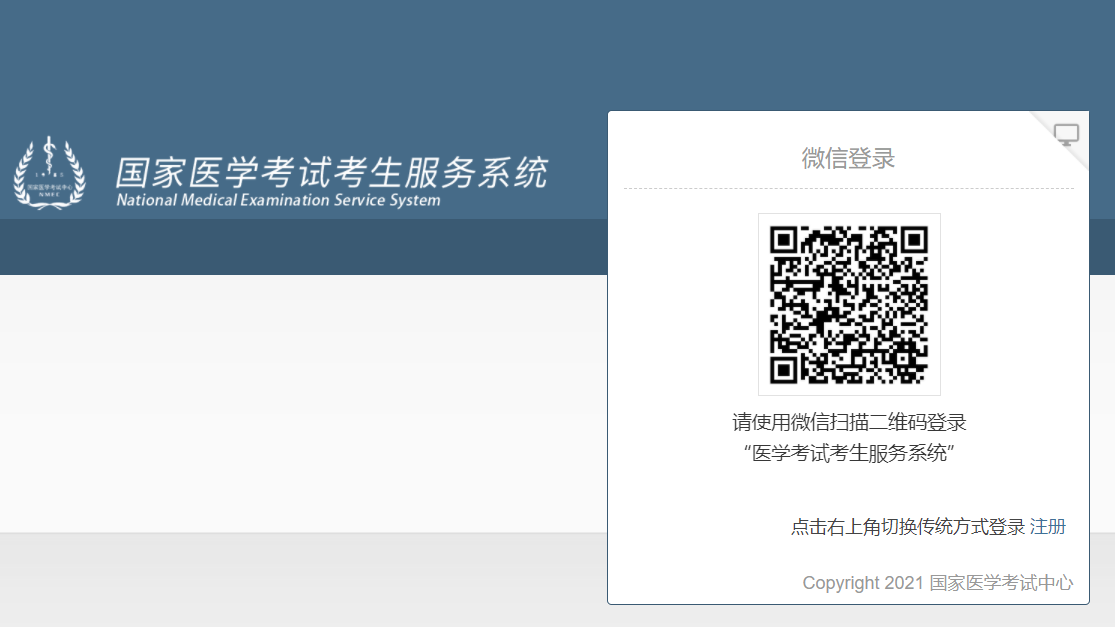Image resolution: width=1115 pixels, height=627 pixels.
Task: Click the 微信登录 panel heading
Action: click(848, 158)
